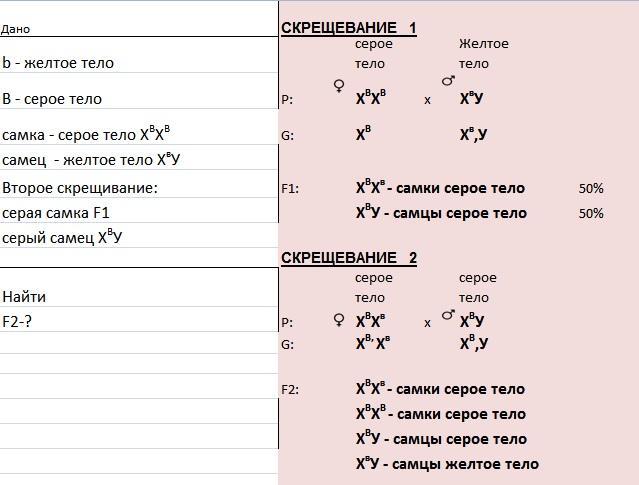Click the "Второе скрещивание:" cell

tap(80, 188)
